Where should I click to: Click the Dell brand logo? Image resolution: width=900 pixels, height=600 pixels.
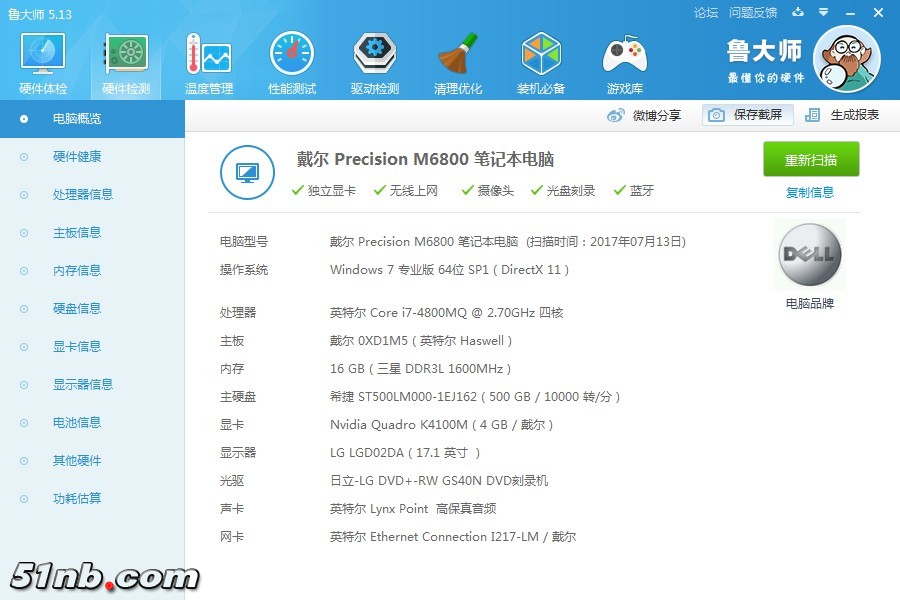coord(809,254)
